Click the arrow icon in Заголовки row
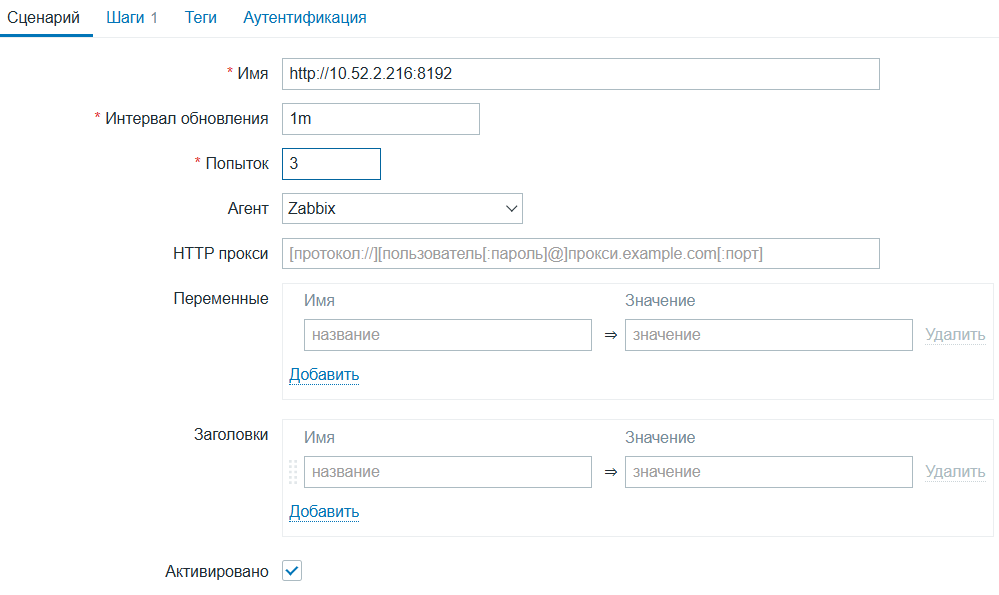Image resolution: width=999 pixels, height=595 pixels. pos(609,472)
